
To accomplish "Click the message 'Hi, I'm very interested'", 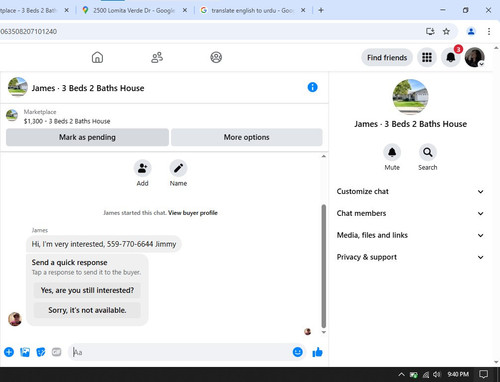I will 104,244.
